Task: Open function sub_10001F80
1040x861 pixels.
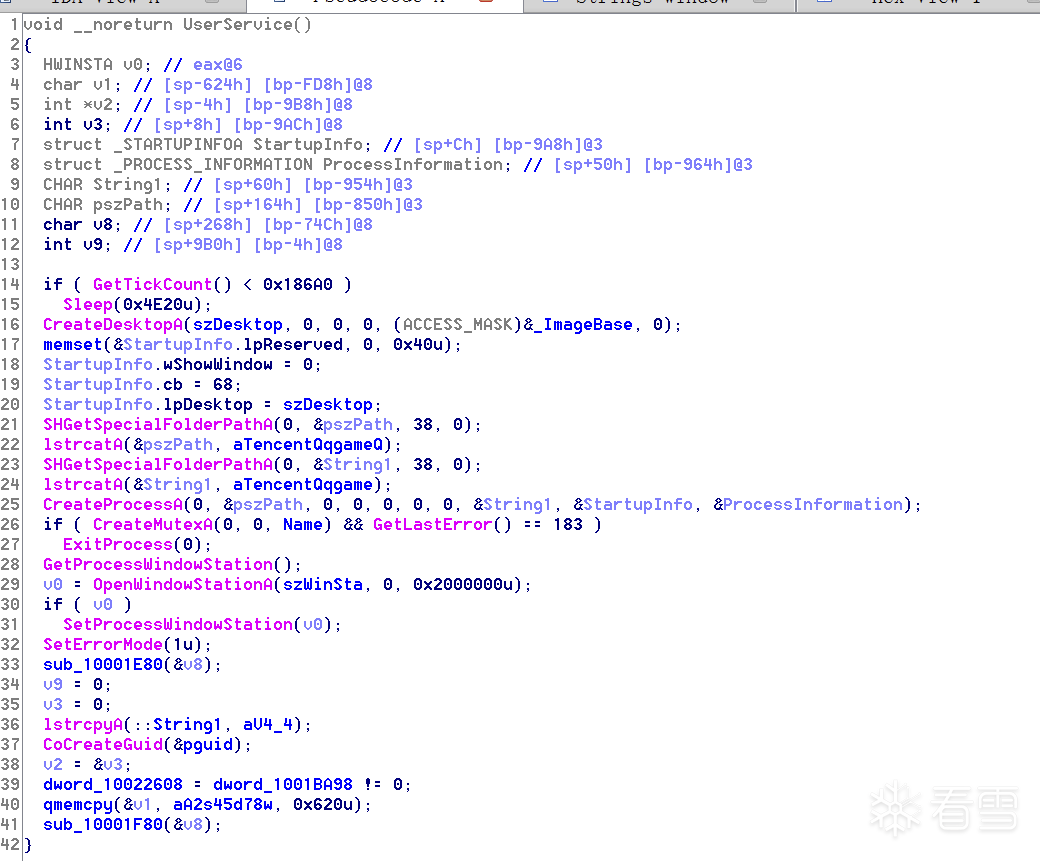Action: tap(103, 824)
